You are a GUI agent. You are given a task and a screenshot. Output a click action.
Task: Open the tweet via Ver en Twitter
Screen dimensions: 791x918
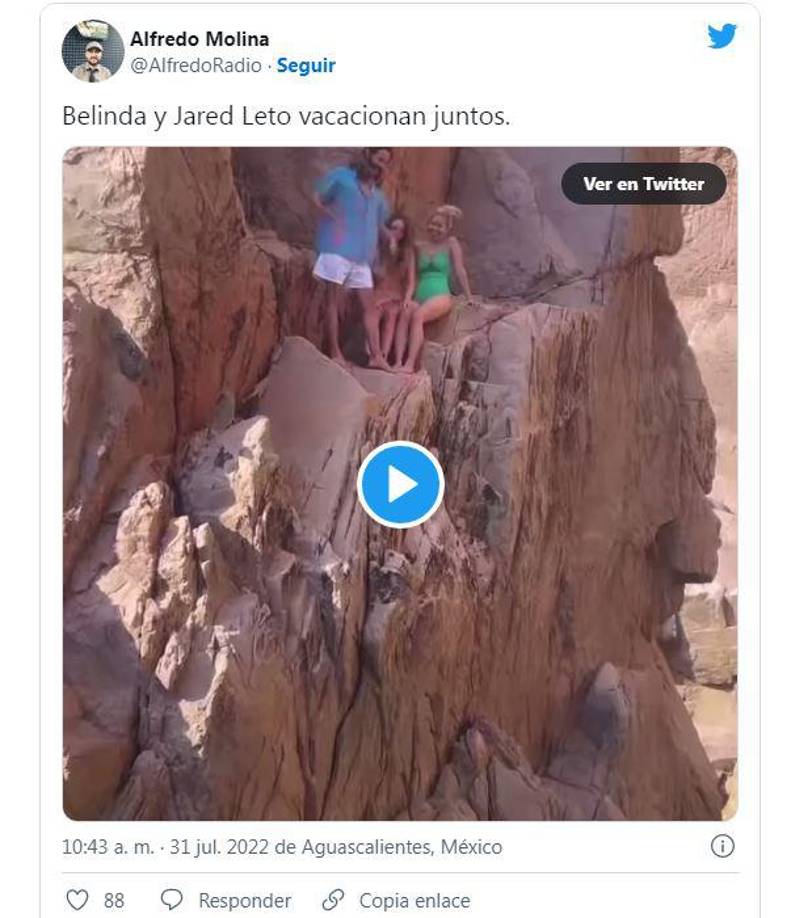tap(644, 184)
